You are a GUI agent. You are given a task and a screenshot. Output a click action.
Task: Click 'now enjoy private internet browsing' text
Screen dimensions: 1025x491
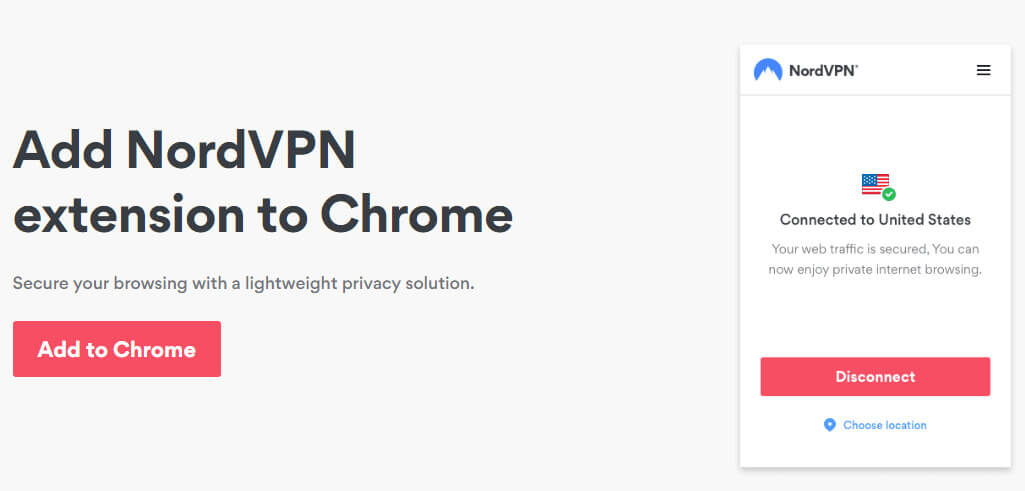coord(875,269)
